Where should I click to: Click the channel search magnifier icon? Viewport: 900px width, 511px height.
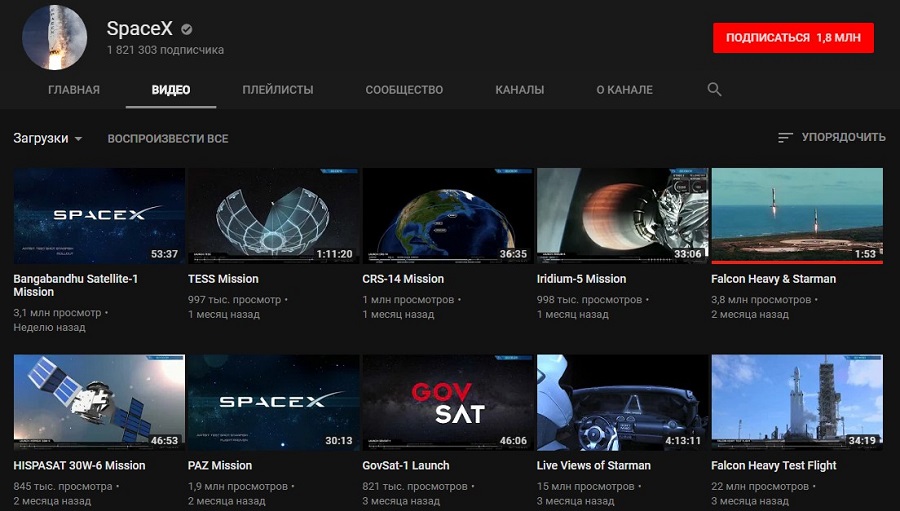coord(714,89)
